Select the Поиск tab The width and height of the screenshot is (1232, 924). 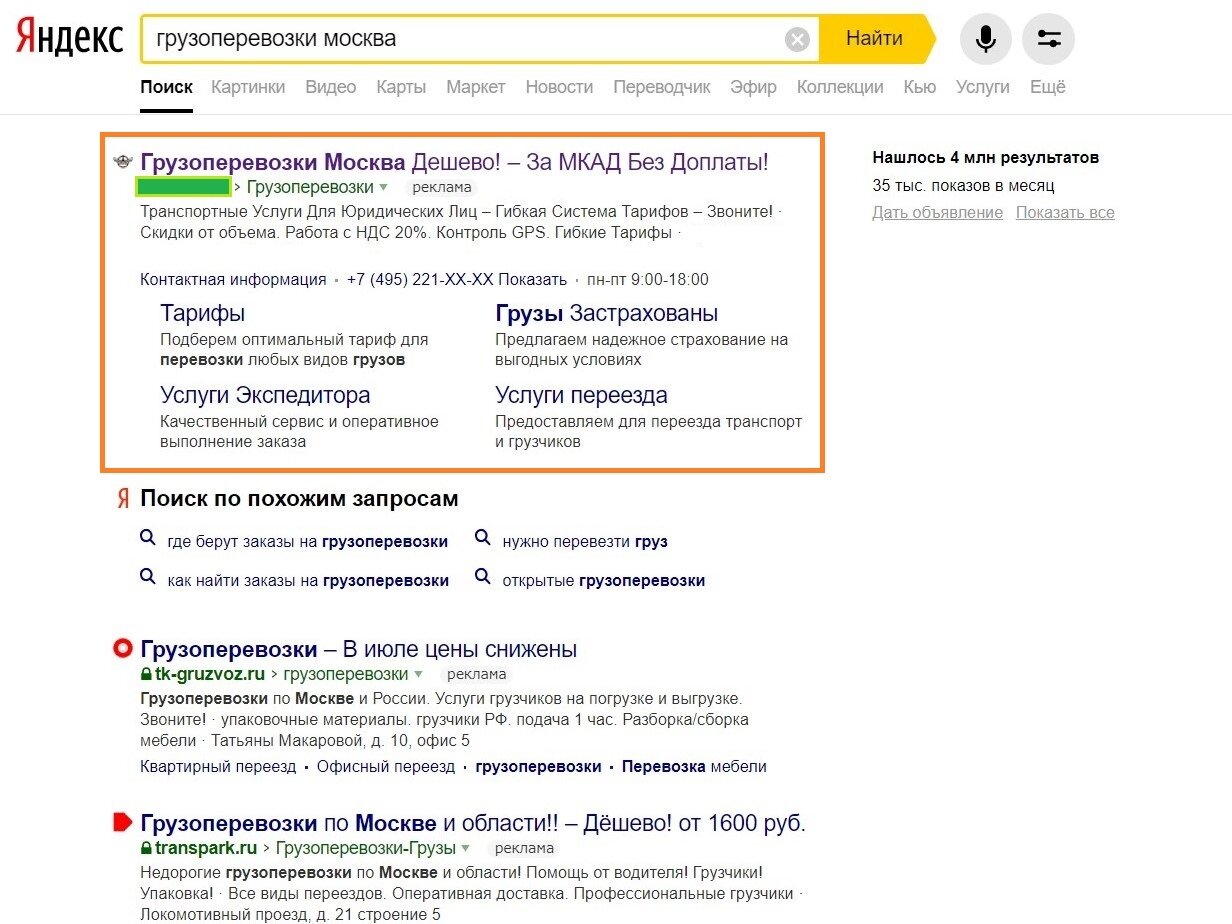tap(166, 87)
